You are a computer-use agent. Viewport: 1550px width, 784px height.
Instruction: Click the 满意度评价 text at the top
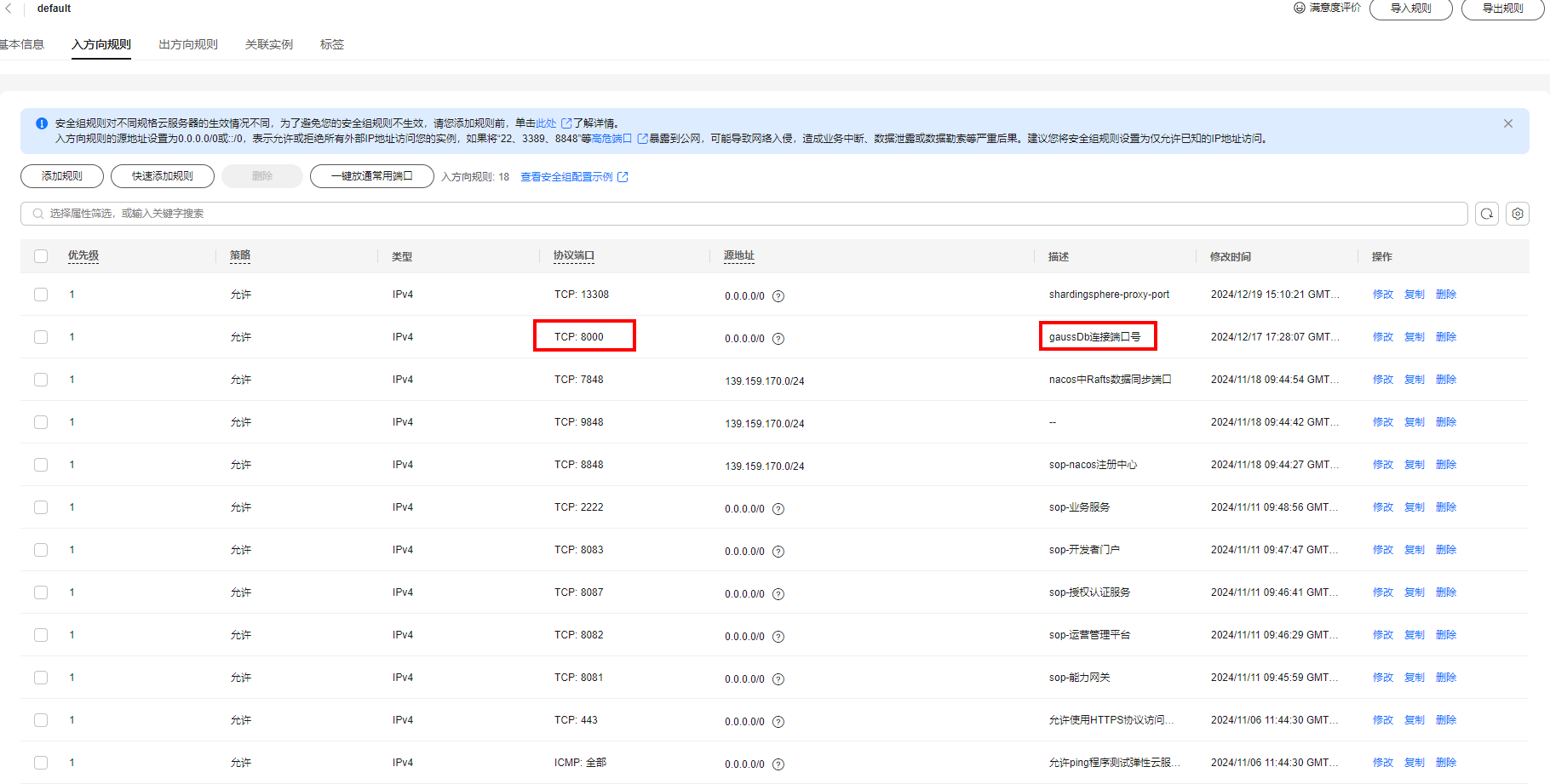pos(1335,8)
